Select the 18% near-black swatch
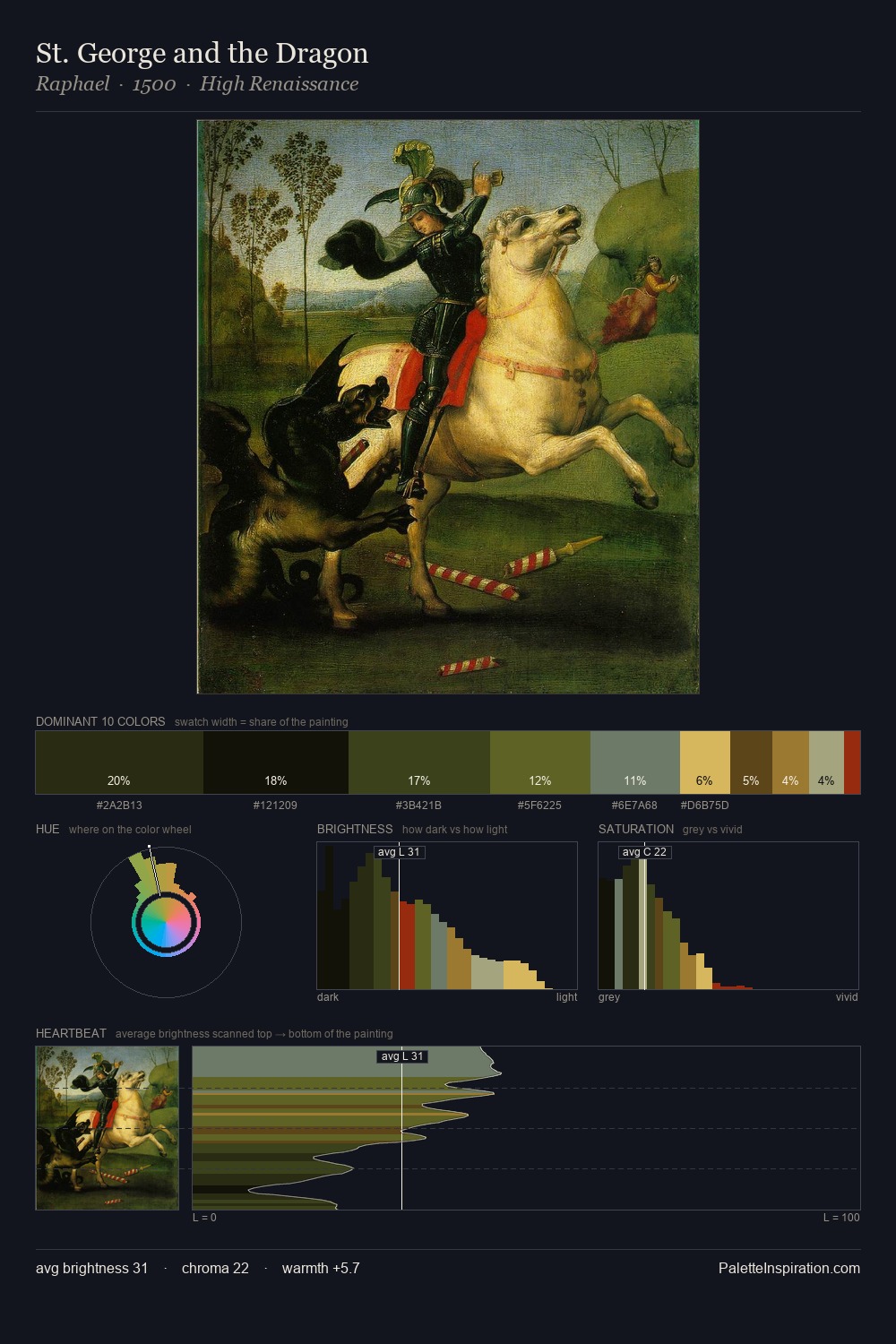The image size is (896, 1344). pyautogui.click(x=276, y=762)
